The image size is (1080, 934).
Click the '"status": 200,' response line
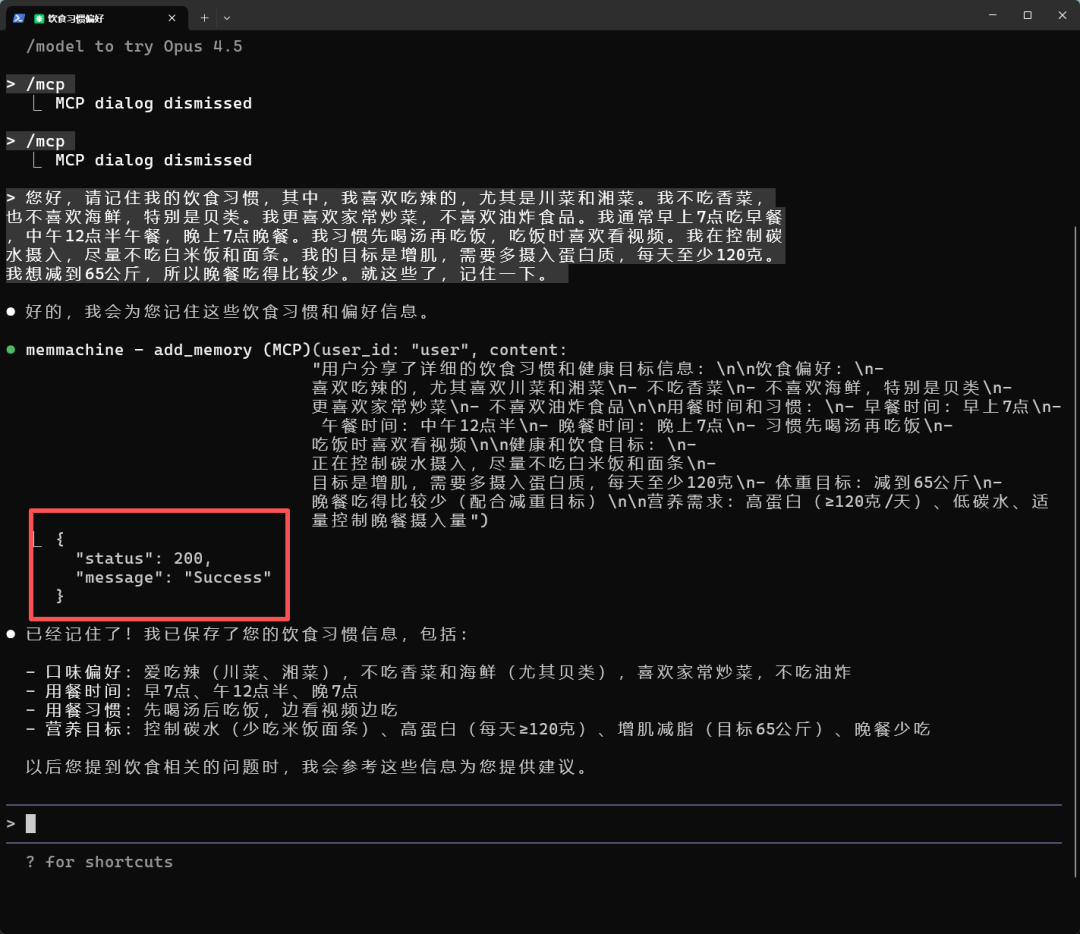(x=143, y=558)
